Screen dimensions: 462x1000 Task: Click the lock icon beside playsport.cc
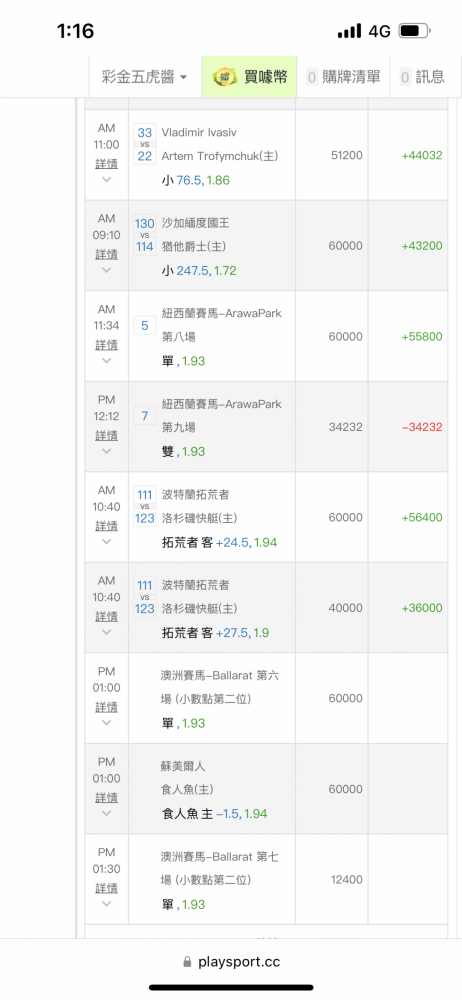click(187, 962)
